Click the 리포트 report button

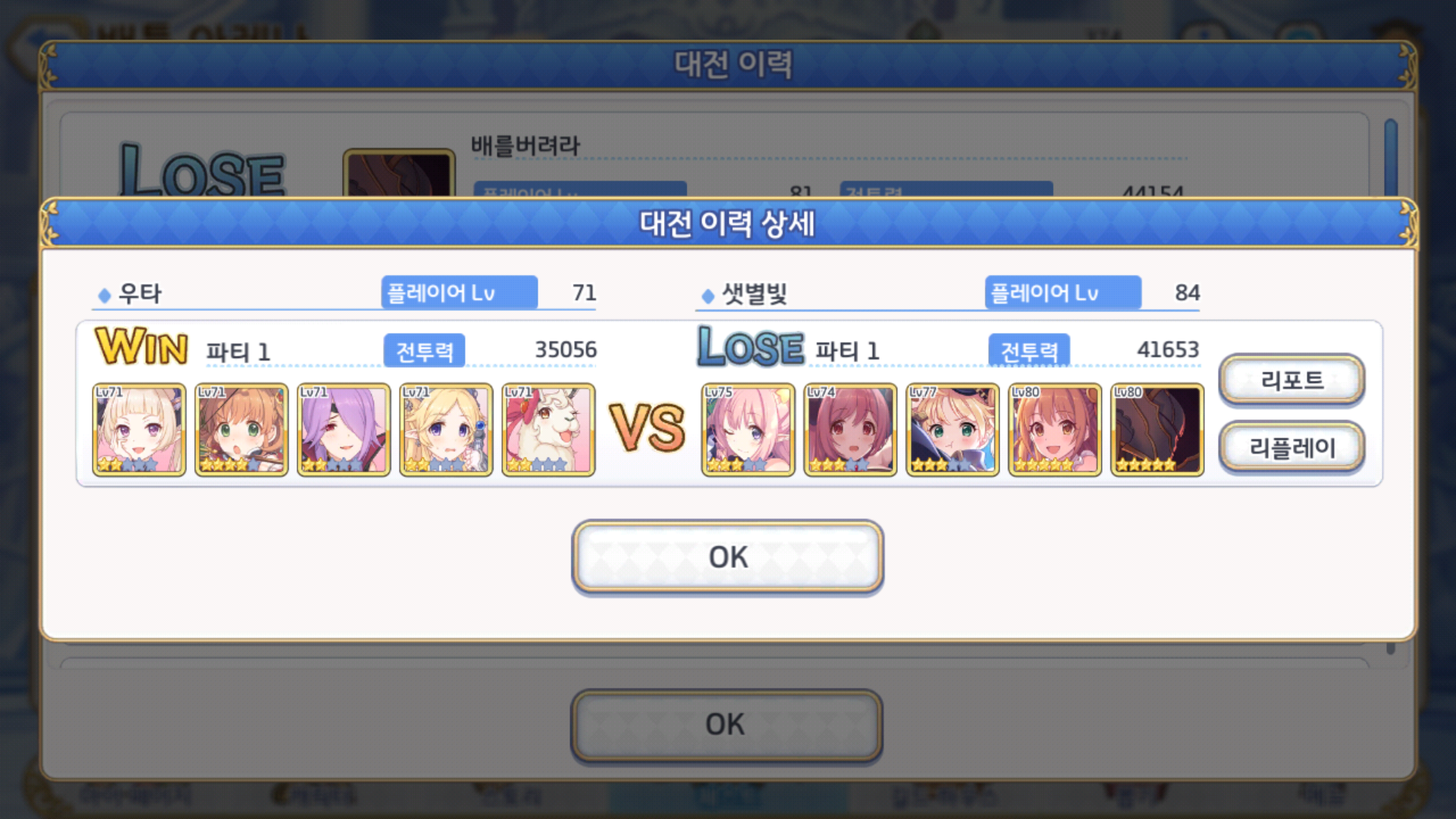1291,379
